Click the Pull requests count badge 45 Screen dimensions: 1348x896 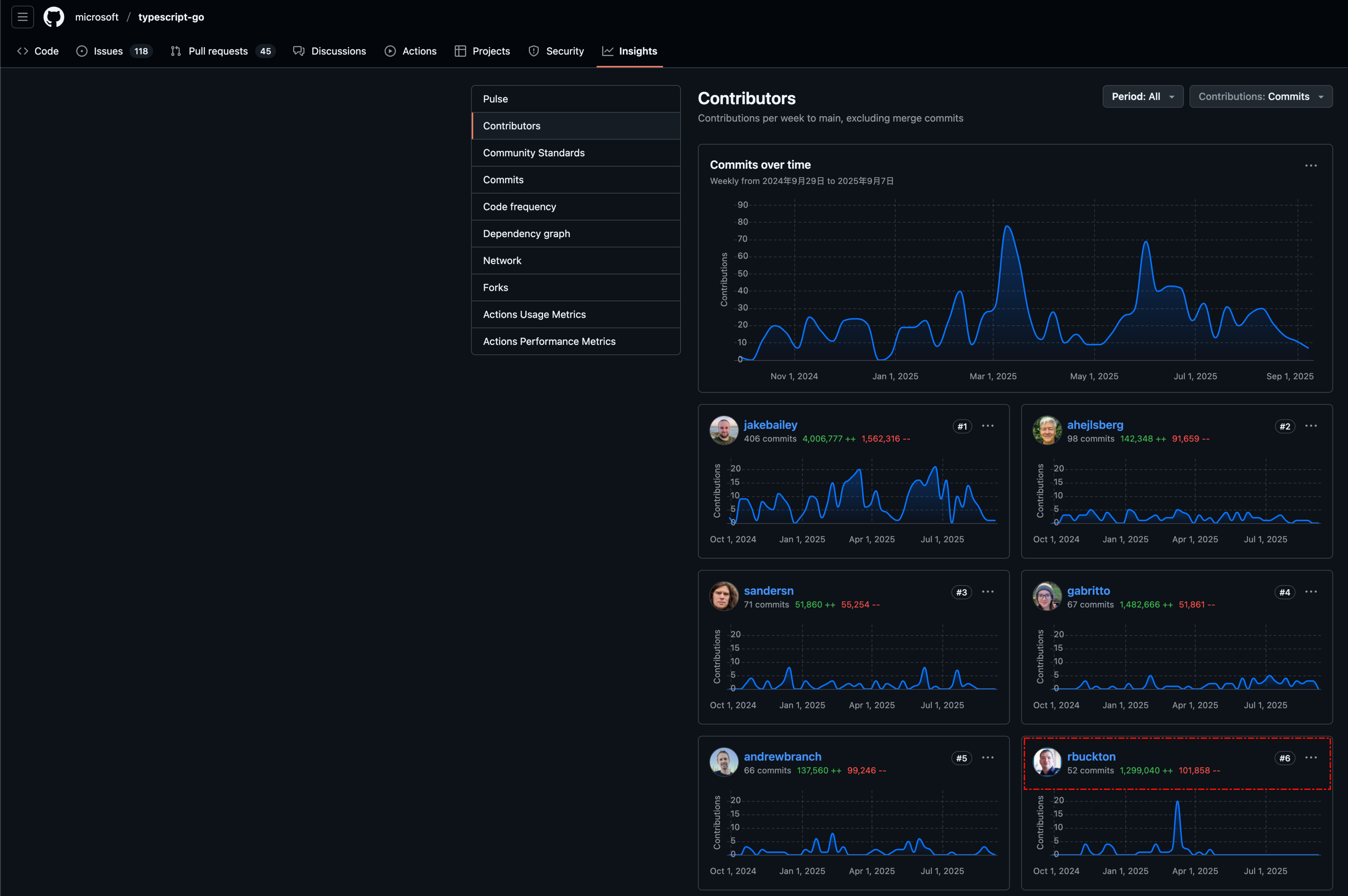point(266,51)
